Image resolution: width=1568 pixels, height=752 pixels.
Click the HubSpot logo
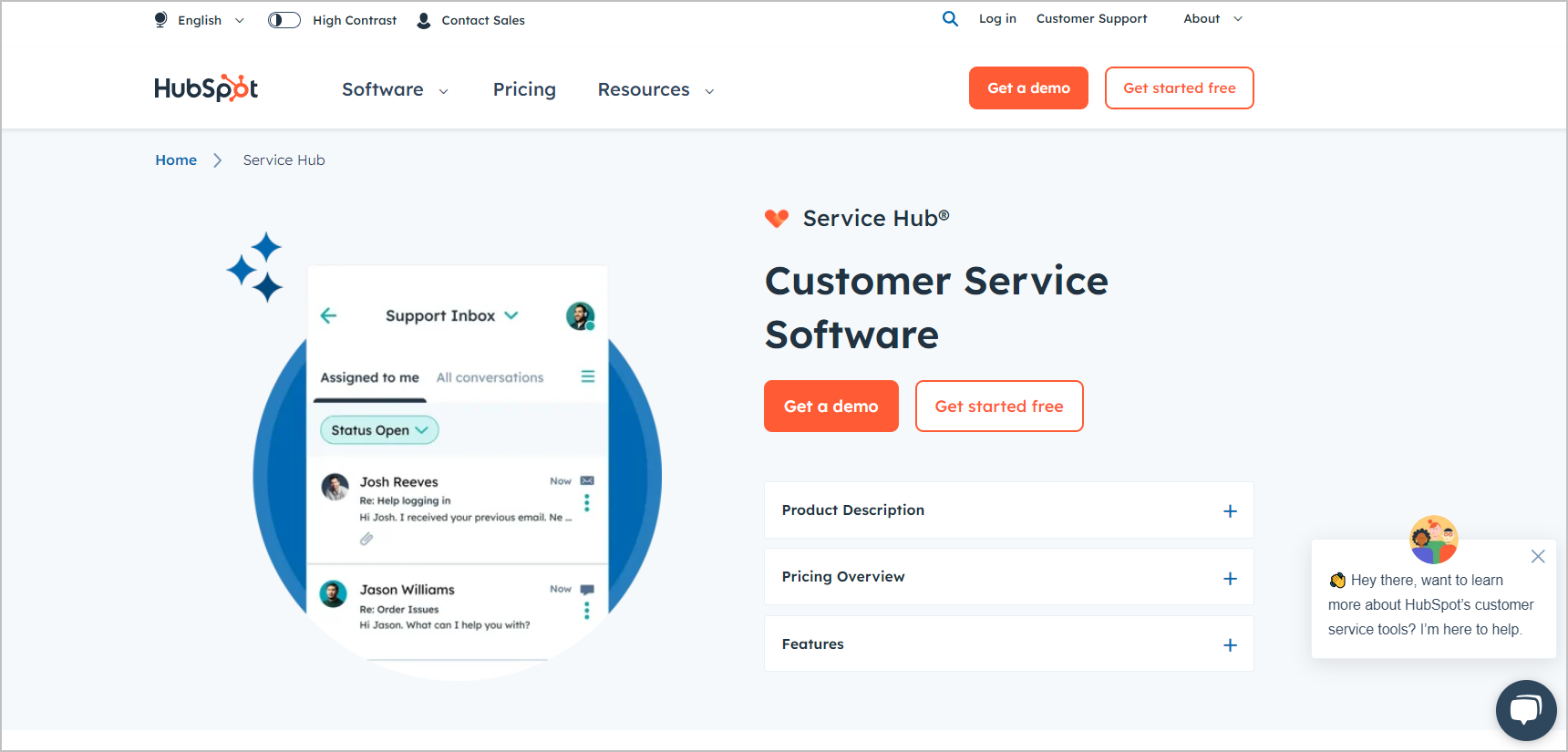pos(206,88)
